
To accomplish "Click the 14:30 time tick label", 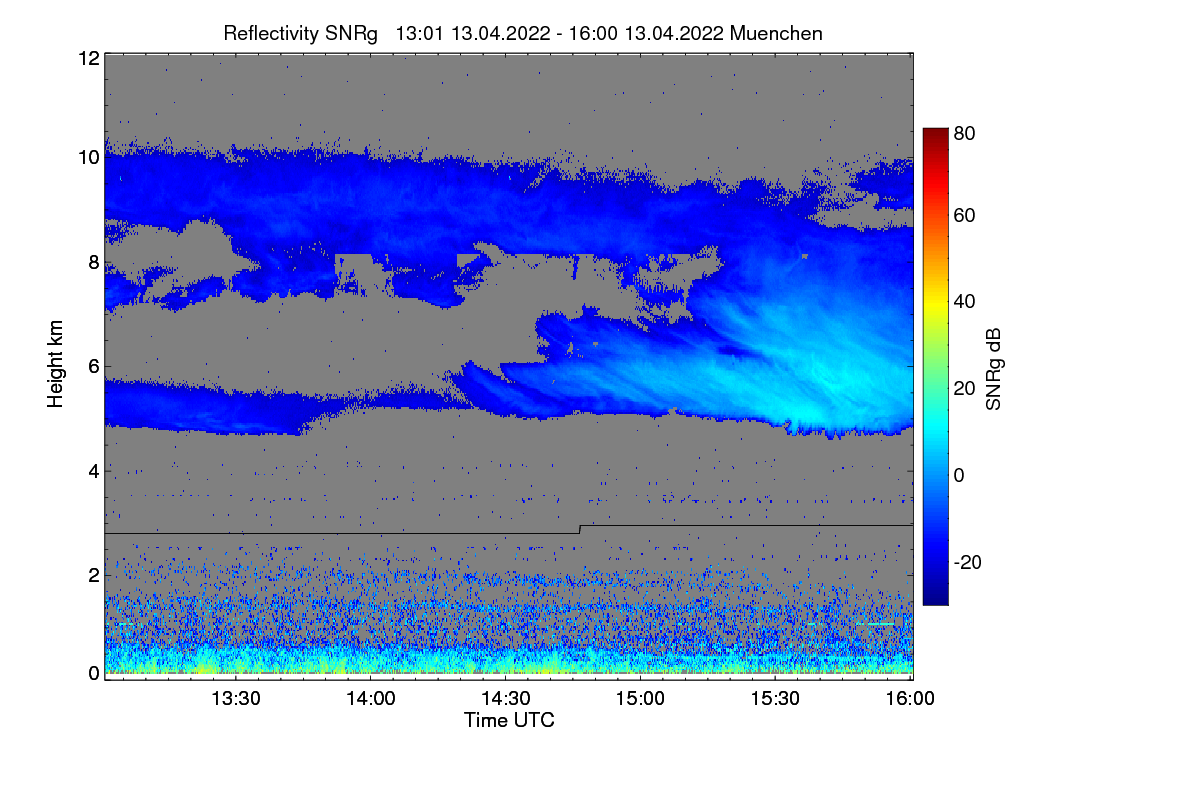I will 506,699.
